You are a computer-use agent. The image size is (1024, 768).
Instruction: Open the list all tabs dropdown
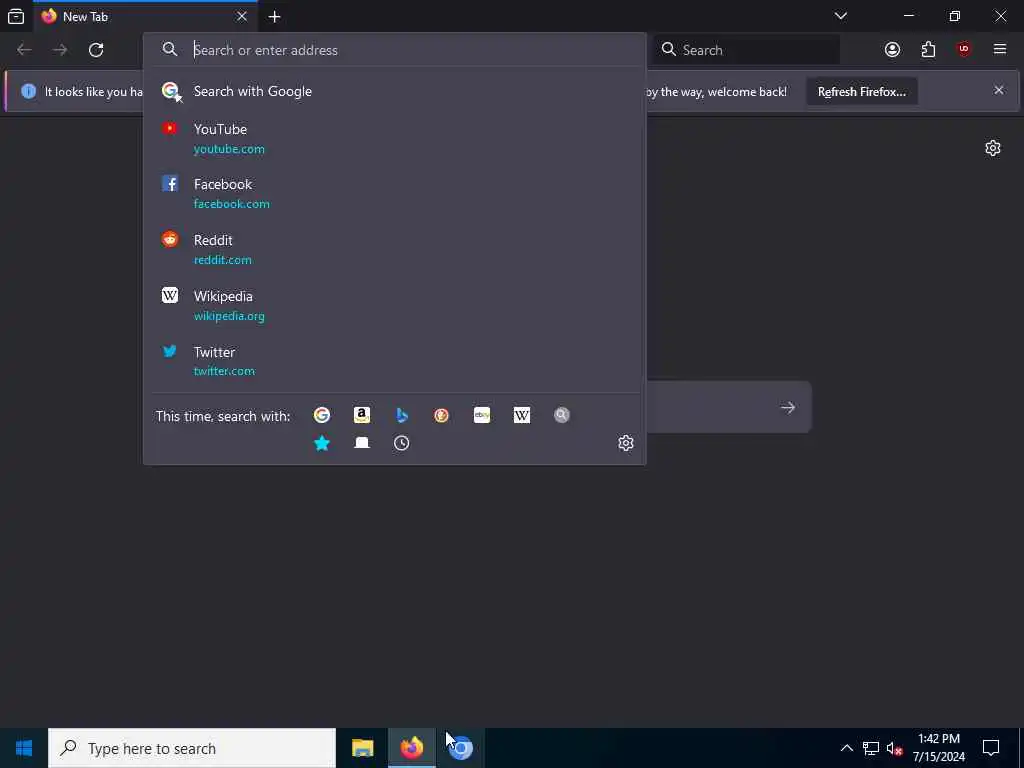point(841,16)
